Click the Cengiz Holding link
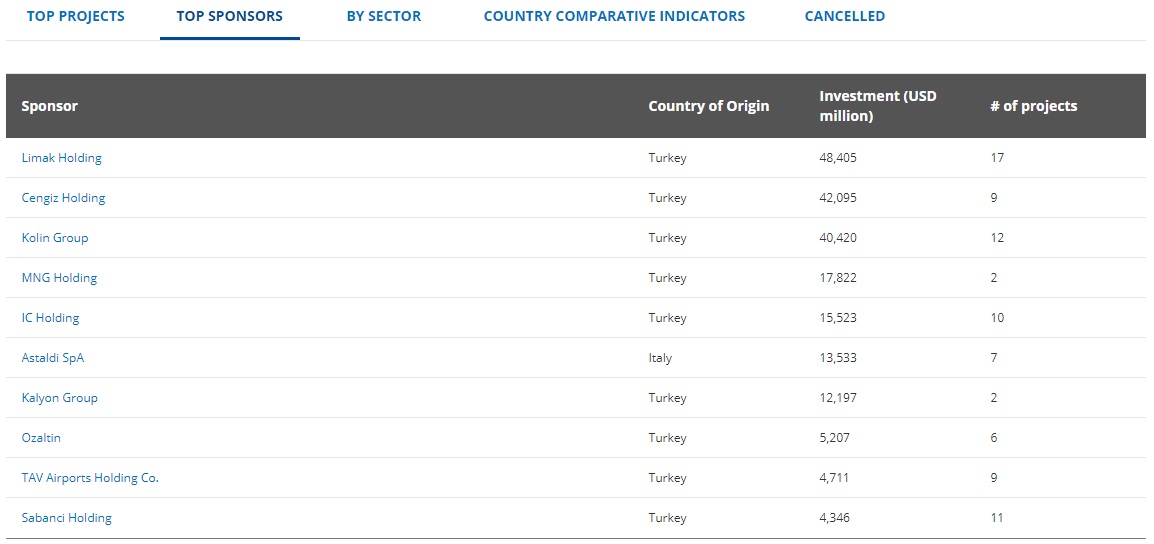Screen dimensions: 1154x544 63,198
